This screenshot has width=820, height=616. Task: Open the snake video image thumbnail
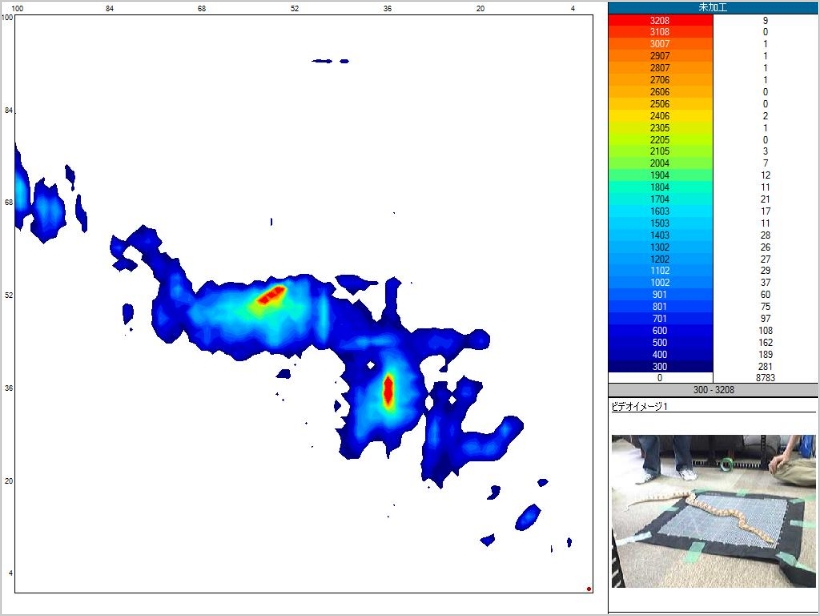point(713,511)
